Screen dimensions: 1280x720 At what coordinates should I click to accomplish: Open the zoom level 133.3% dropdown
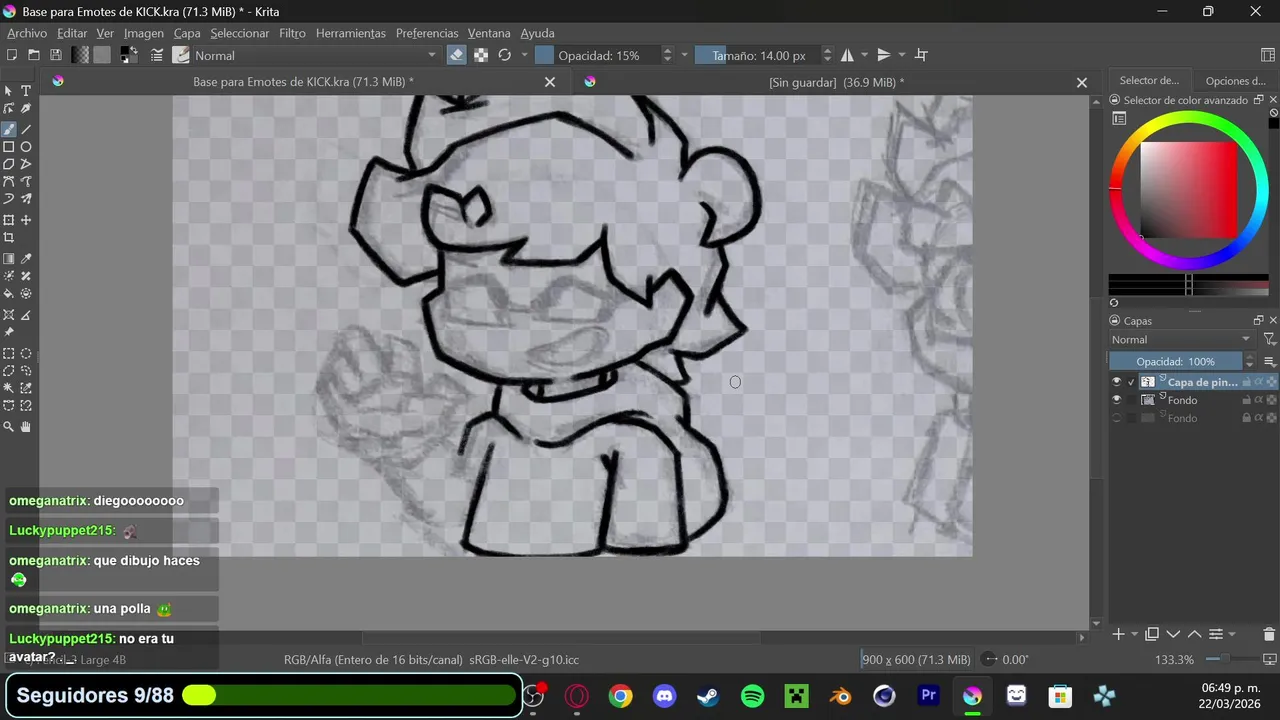(1175, 660)
